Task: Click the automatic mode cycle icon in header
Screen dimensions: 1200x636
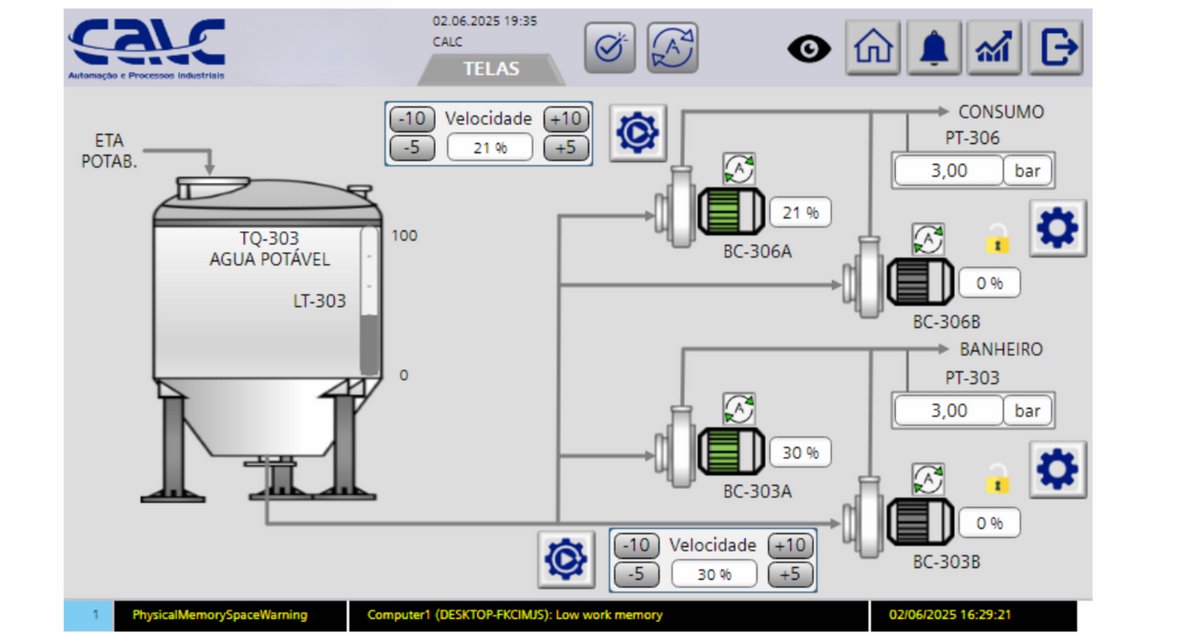Action: pos(672,48)
